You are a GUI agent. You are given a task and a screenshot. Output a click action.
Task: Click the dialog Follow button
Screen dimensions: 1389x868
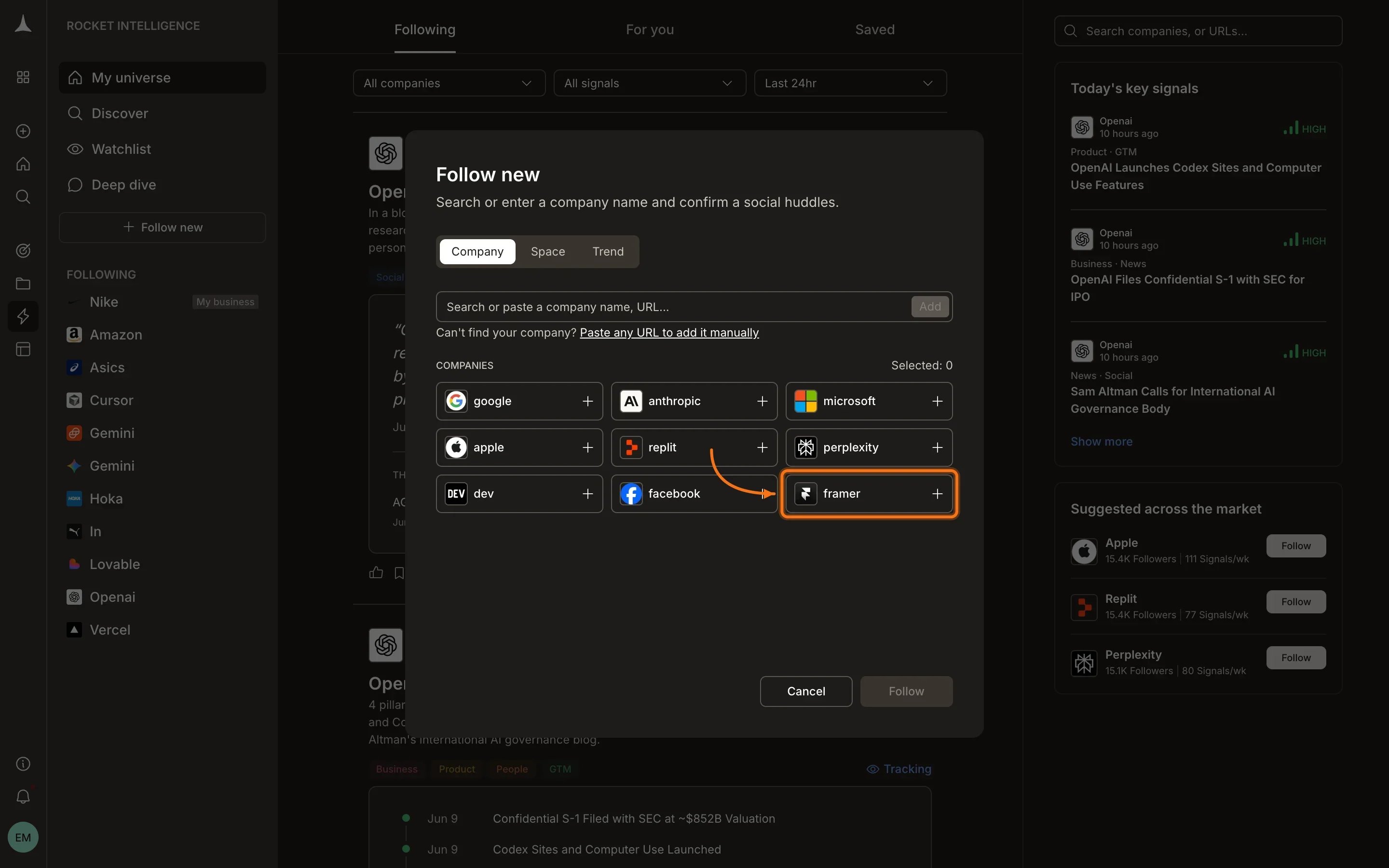[906, 691]
